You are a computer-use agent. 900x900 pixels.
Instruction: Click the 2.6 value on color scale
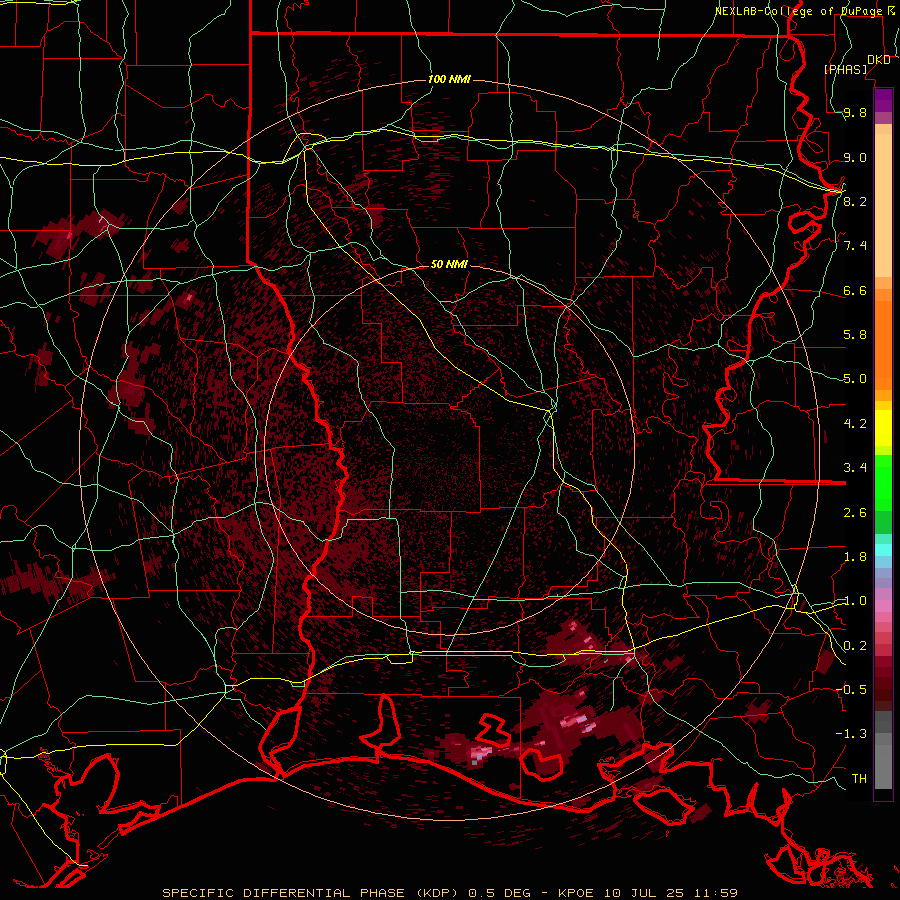855,513
